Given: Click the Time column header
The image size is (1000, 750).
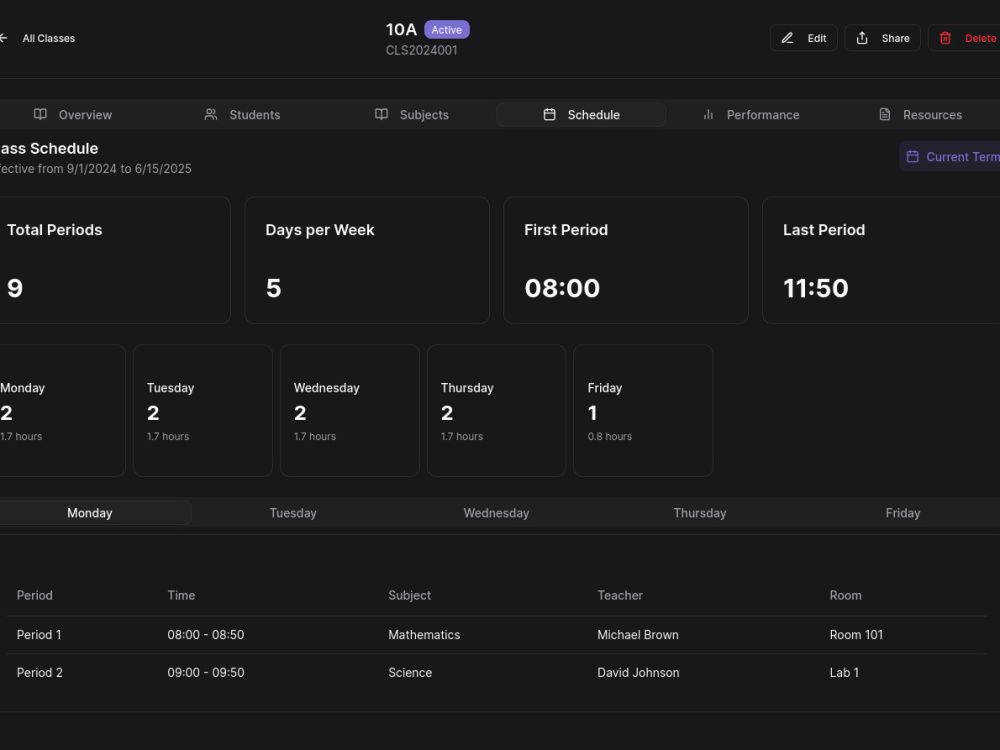Looking at the screenshot, I should click(181, 595).
